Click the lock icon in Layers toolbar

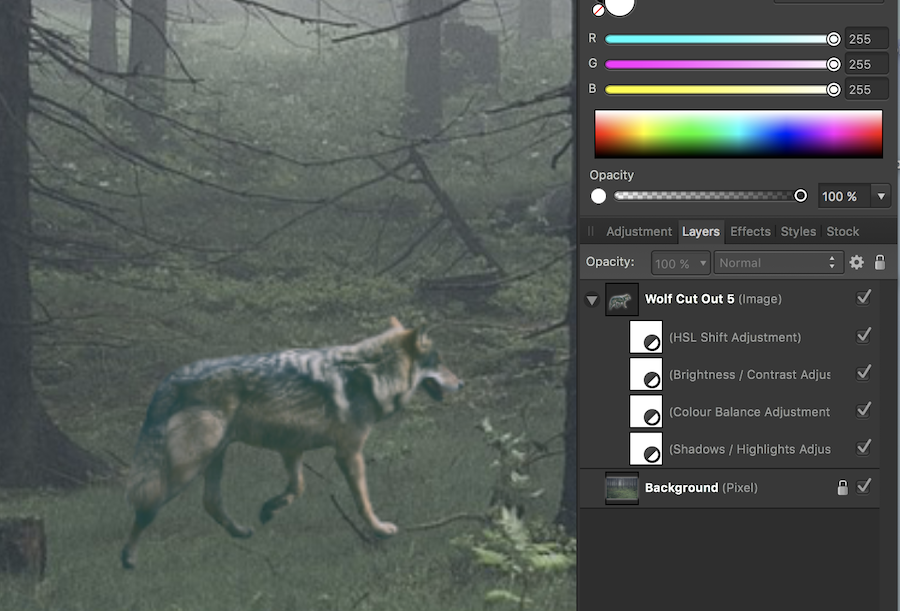880,263
